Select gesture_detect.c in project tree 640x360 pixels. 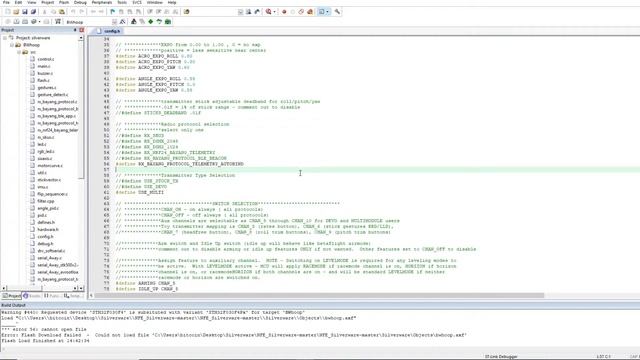click(x=53, y=95)
